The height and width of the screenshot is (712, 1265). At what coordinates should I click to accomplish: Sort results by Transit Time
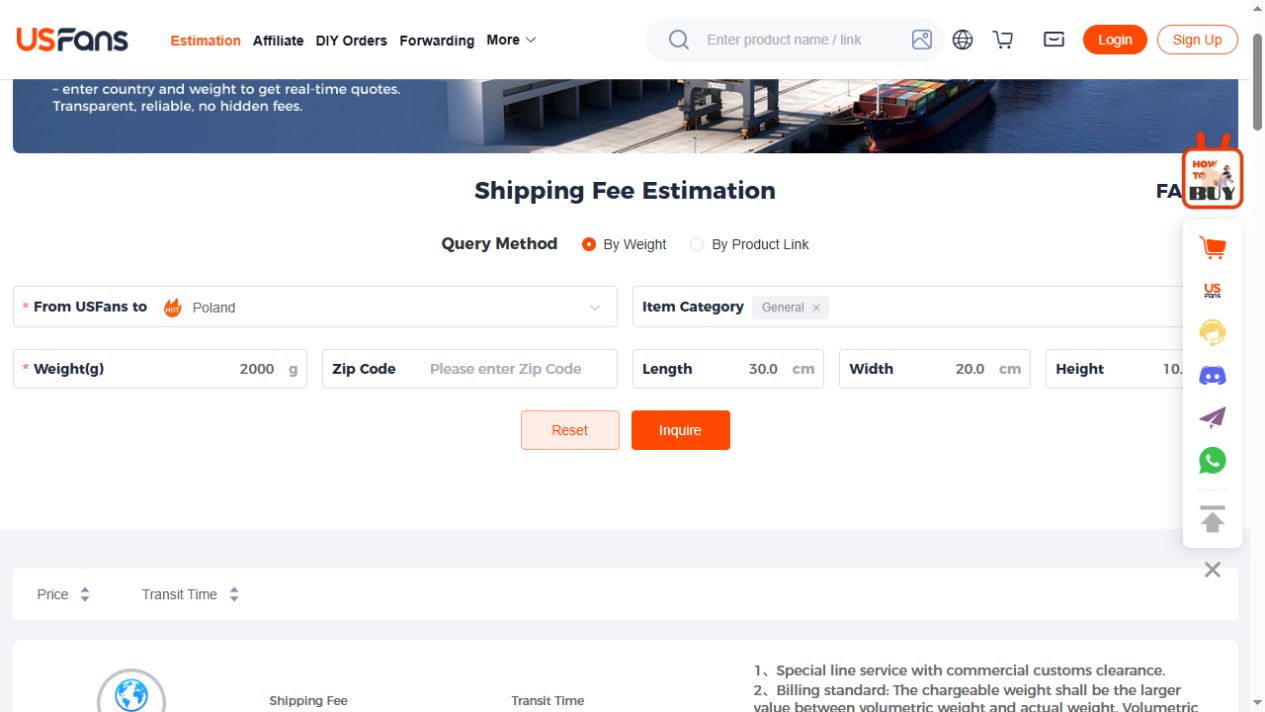click(x=190, y=594)
